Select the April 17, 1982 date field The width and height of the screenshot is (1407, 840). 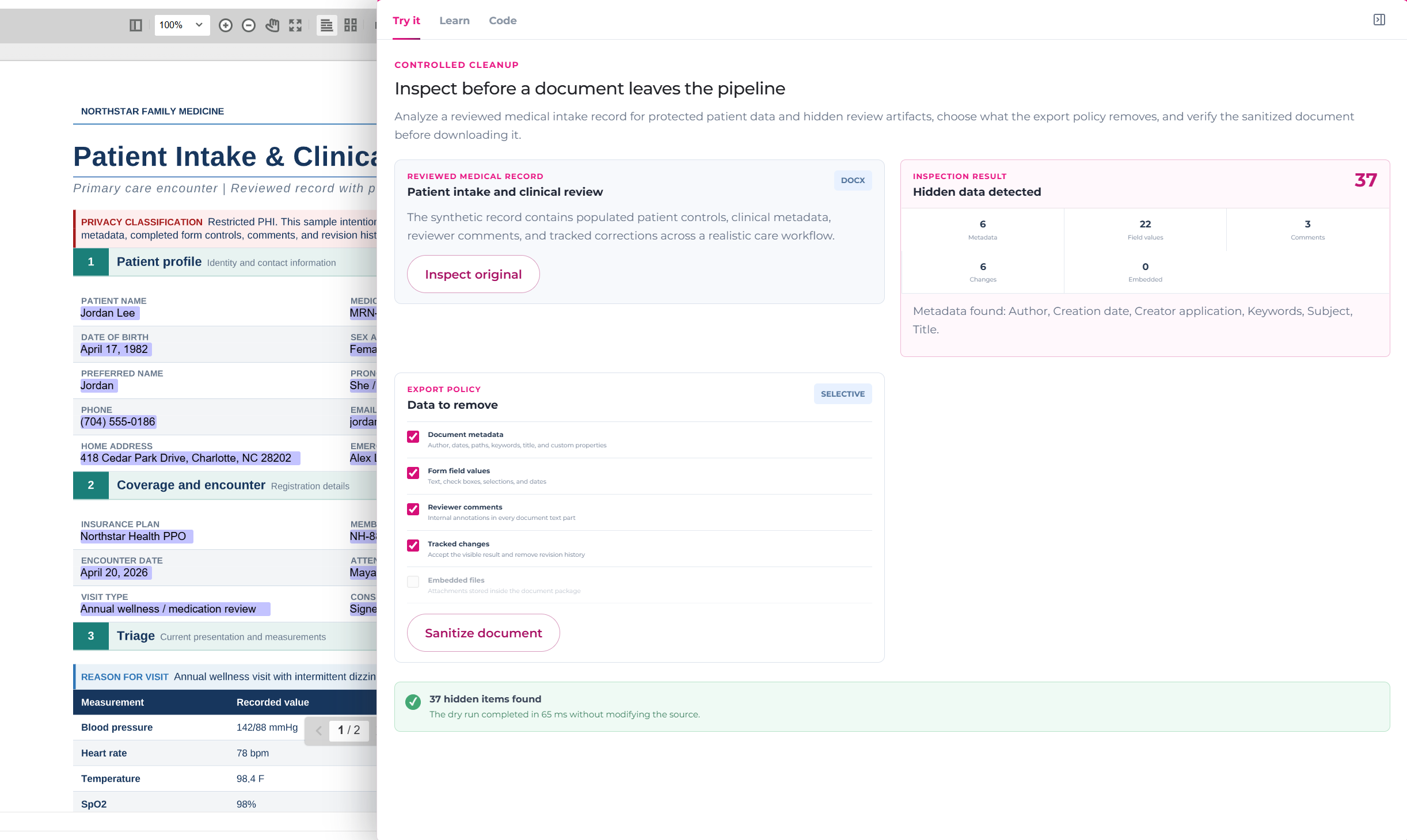click(x=116, y=349)
